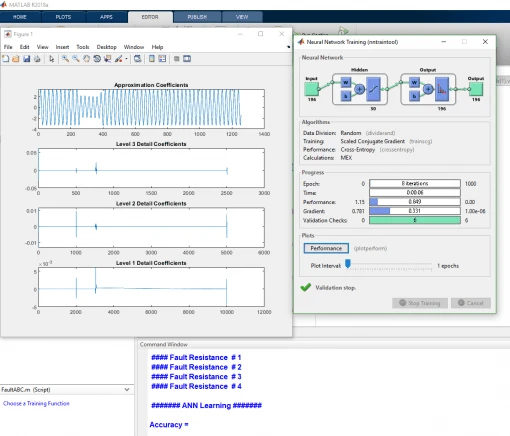Expand the FaultABC.m (Script) details dropdown

127,389
